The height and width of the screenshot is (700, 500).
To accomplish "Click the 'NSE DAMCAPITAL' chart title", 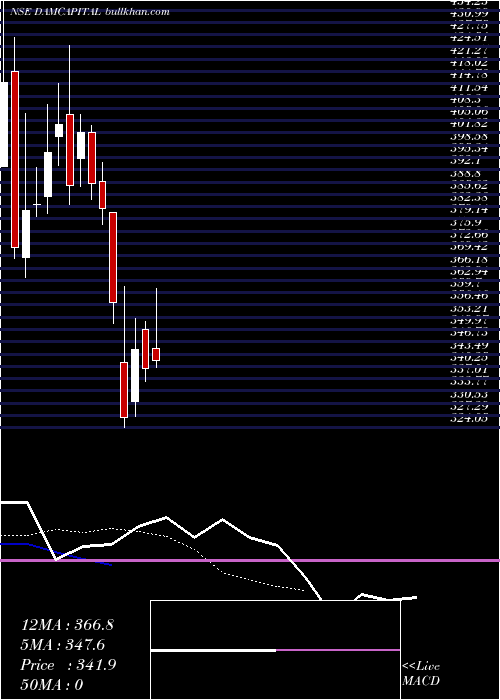I will pos(56,12).
